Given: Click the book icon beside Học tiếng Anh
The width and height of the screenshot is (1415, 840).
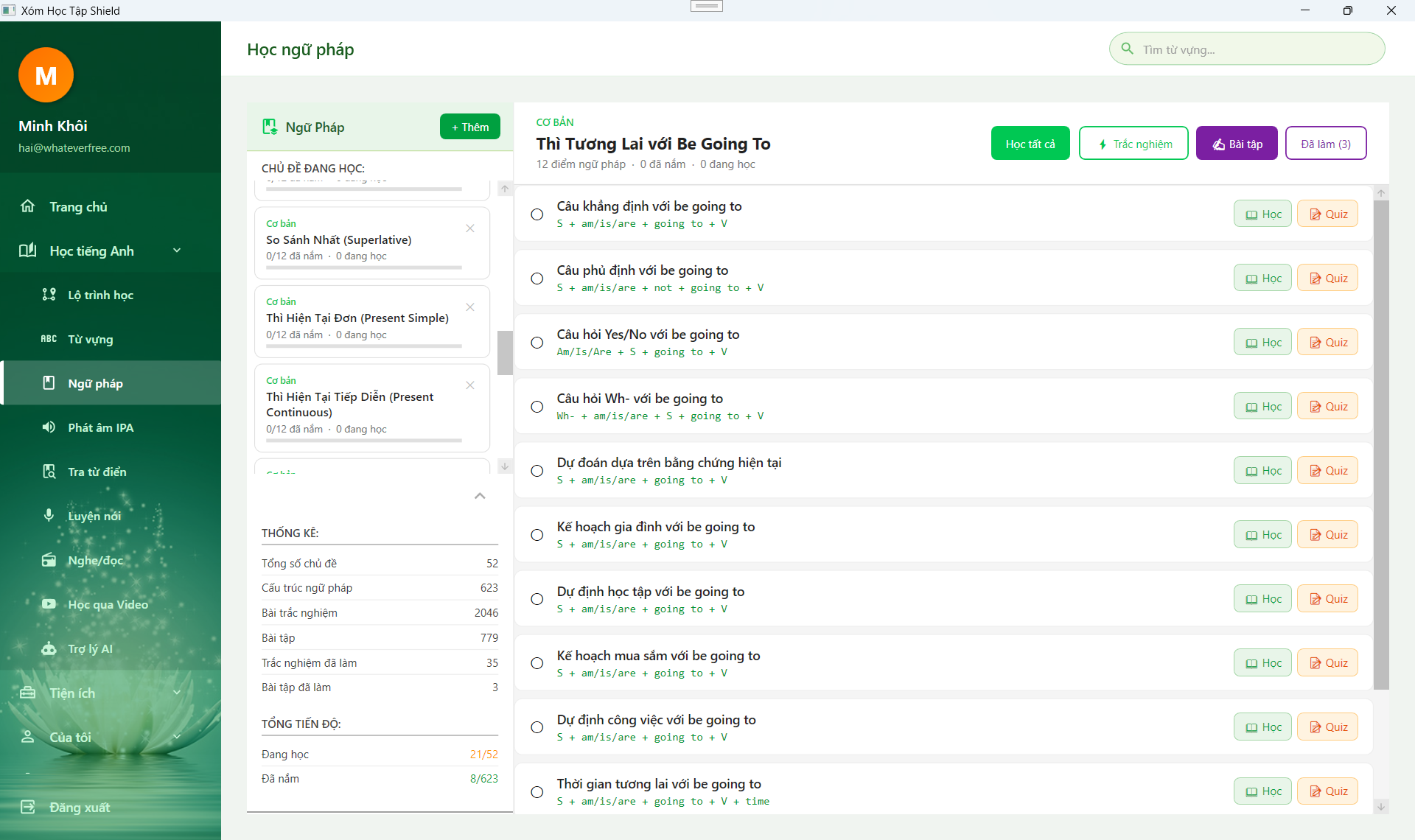Looking at the screenshot, I should tap(28, 251).
